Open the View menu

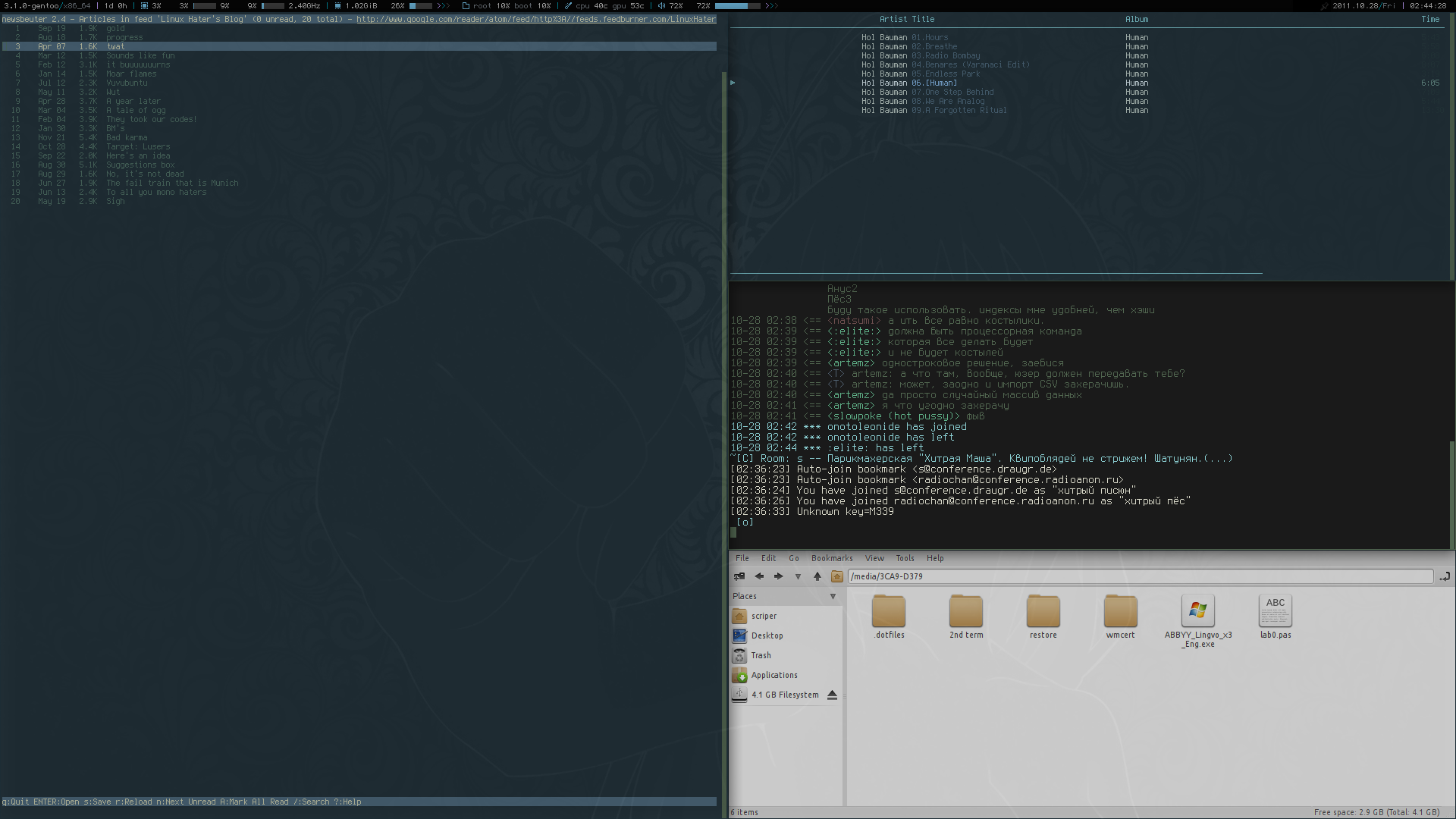874,558
